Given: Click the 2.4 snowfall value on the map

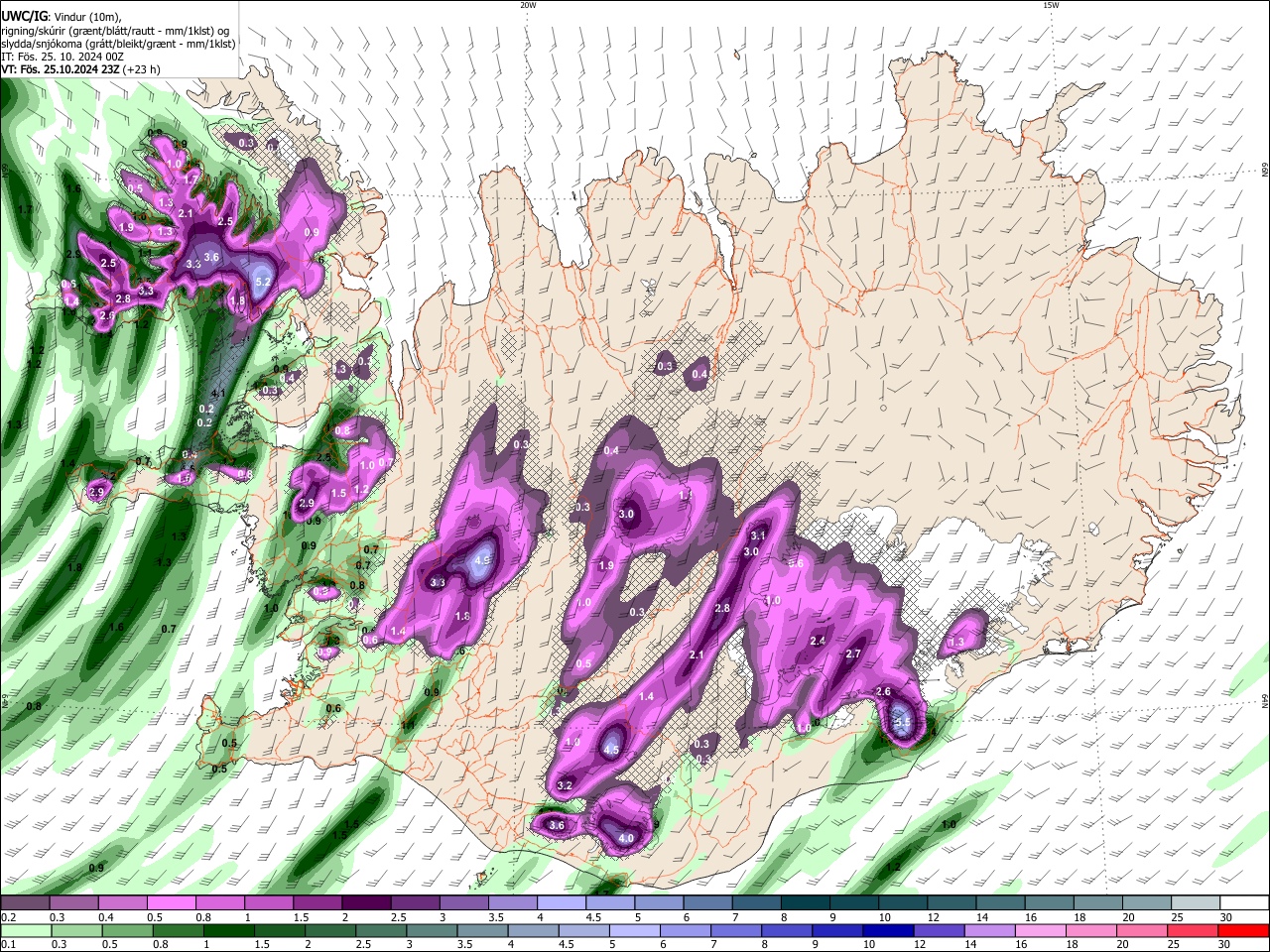Looking at the screenshot, I should point(819,642).
